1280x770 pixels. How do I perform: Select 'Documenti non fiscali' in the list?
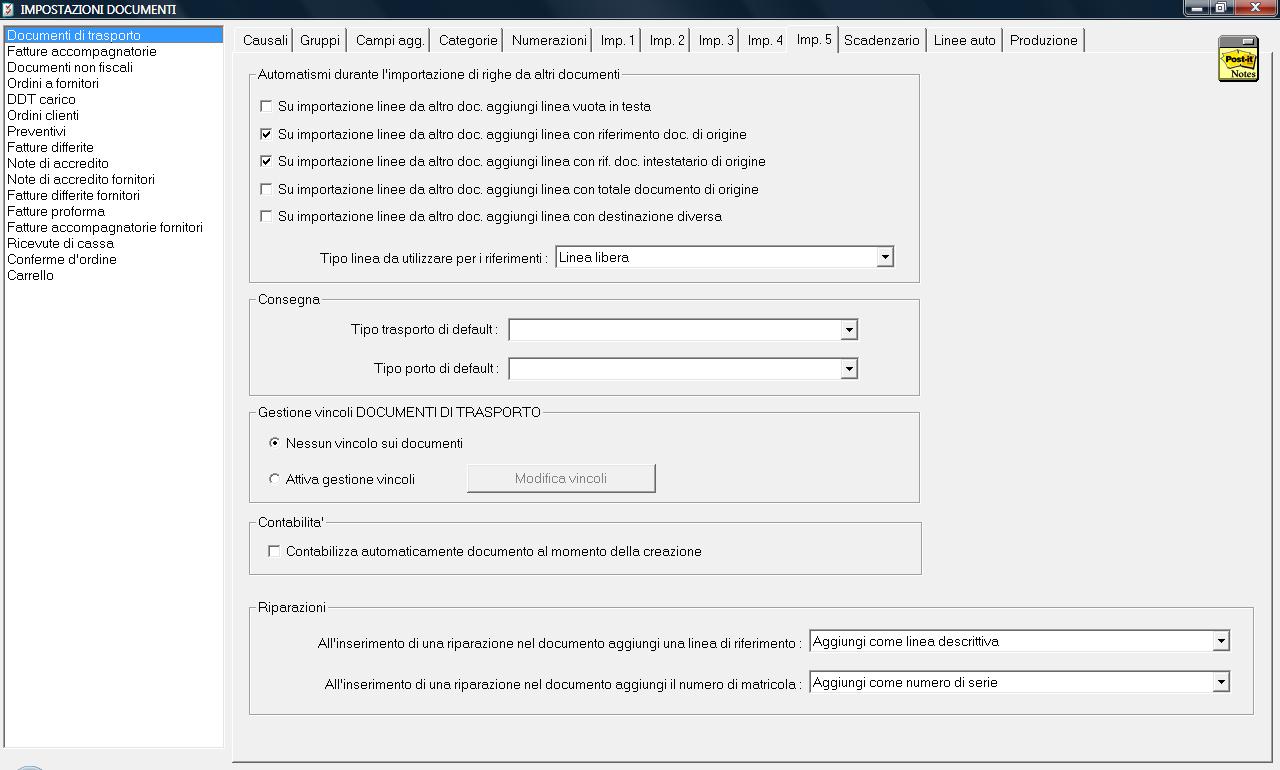tap(114, 67)
